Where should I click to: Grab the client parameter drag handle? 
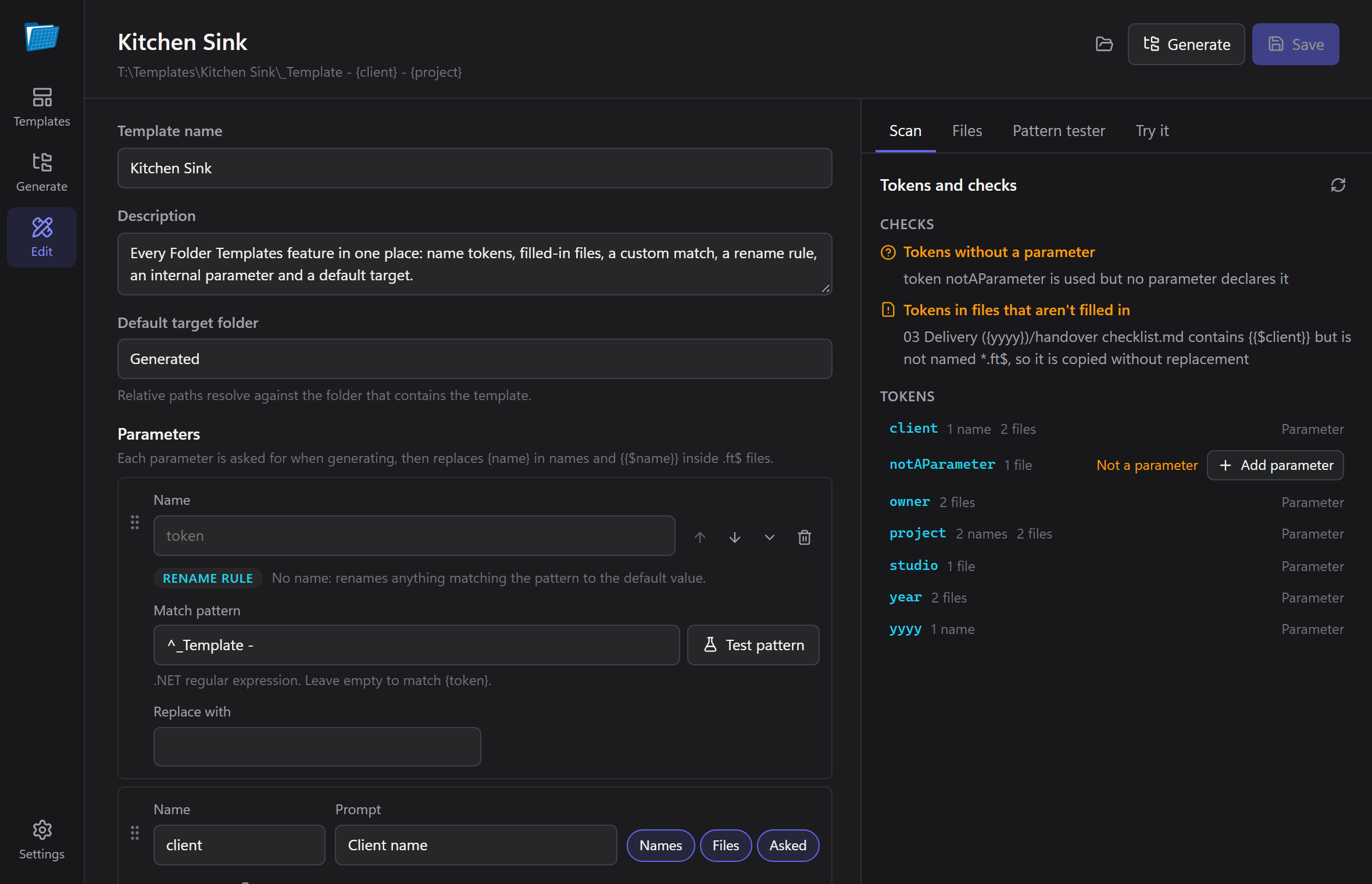135,833
